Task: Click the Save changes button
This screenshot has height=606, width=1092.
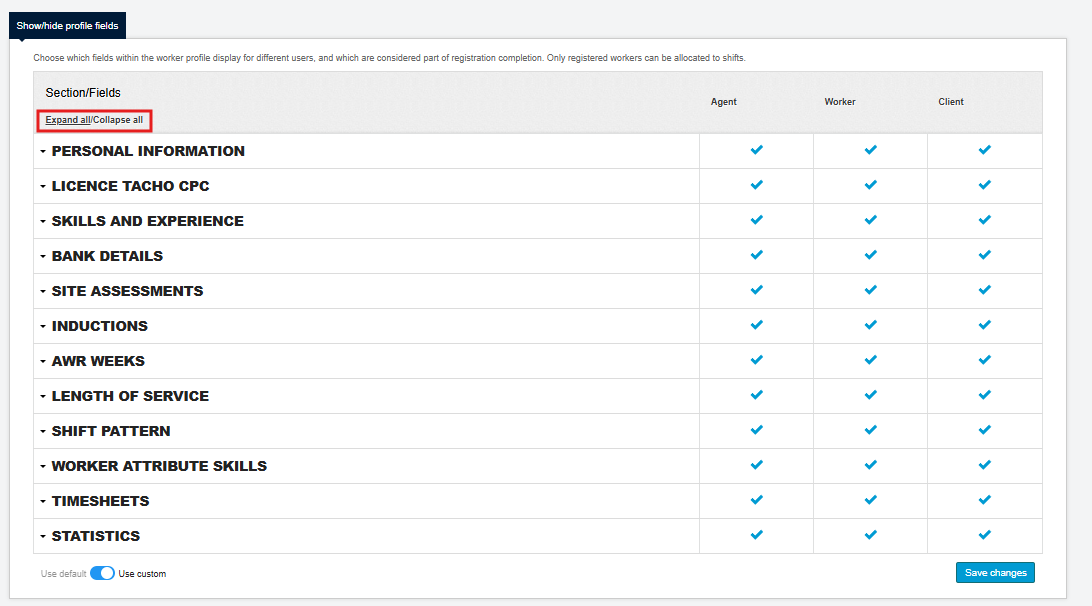Action: point(995,572)
